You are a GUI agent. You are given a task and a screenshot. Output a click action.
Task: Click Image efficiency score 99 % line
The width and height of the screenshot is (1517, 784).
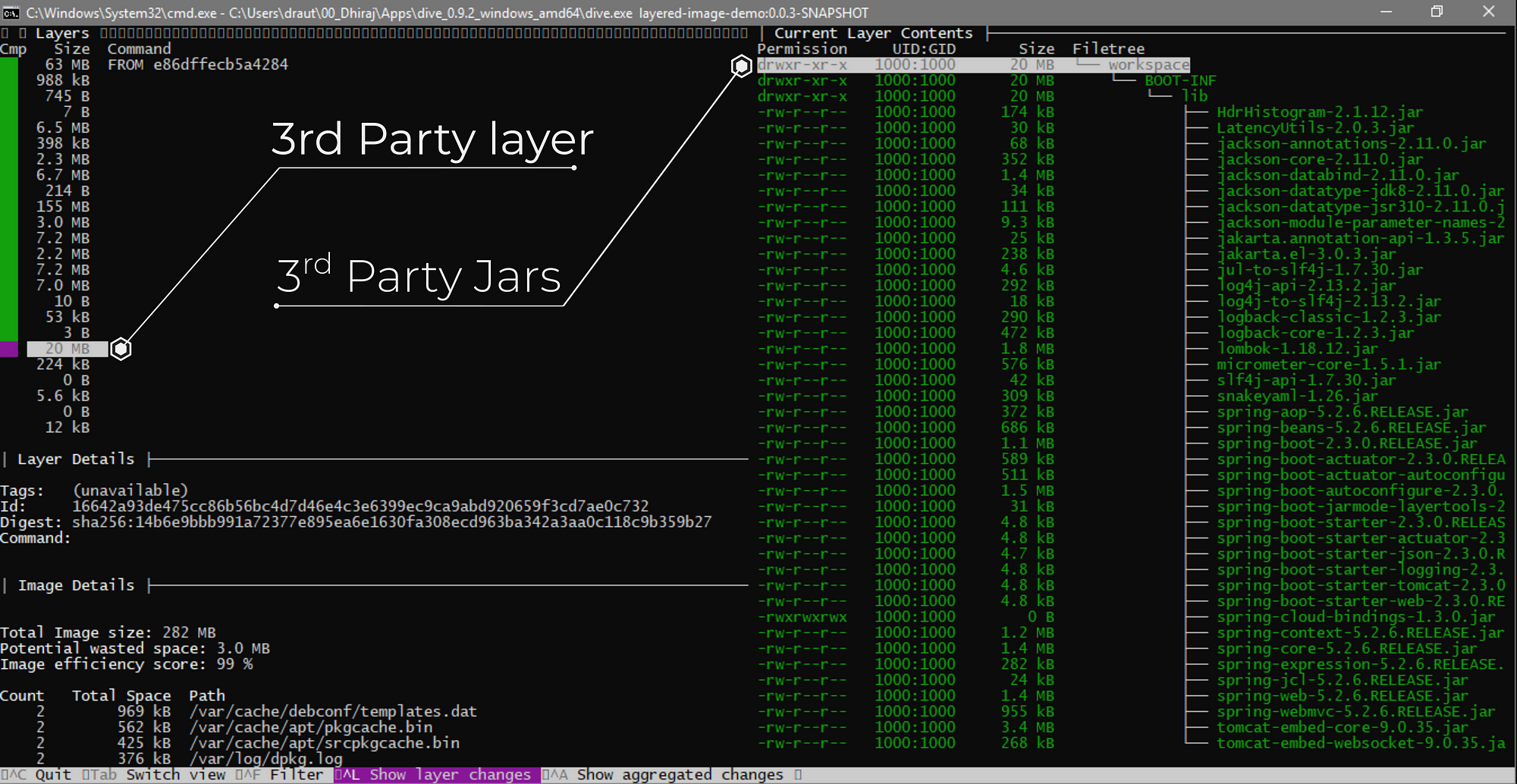coord(127,665)
